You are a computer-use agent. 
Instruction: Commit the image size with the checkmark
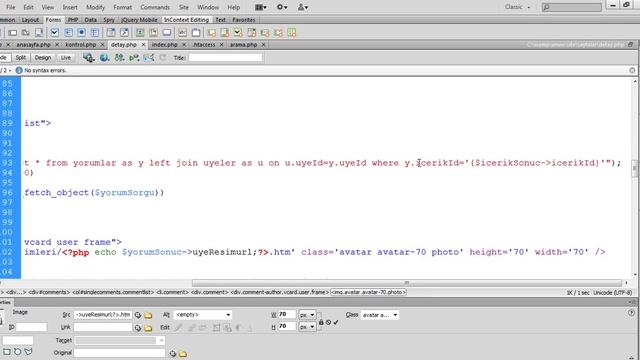point(336,322)
